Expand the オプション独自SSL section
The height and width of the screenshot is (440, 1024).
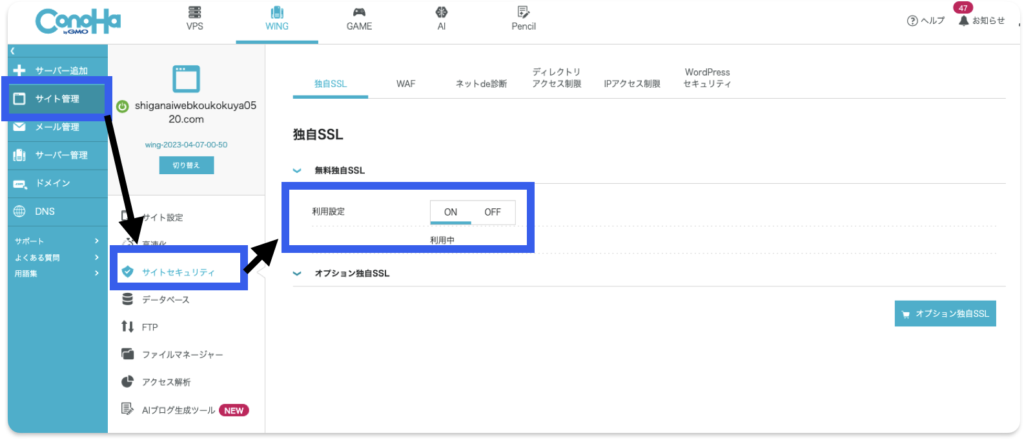coord(298,273)
